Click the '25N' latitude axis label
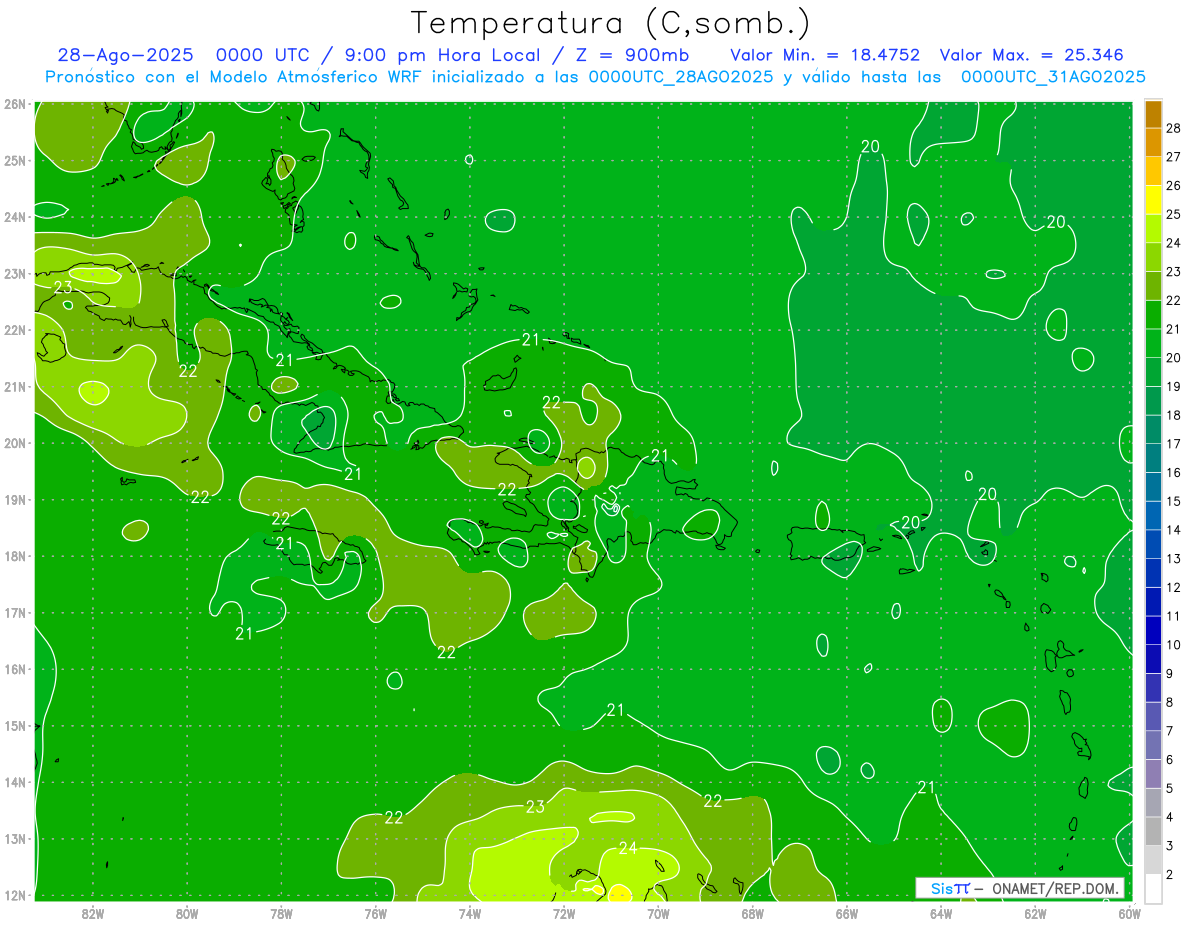The width and height of the screenshot is (1200, 927). tap(15, 160)
